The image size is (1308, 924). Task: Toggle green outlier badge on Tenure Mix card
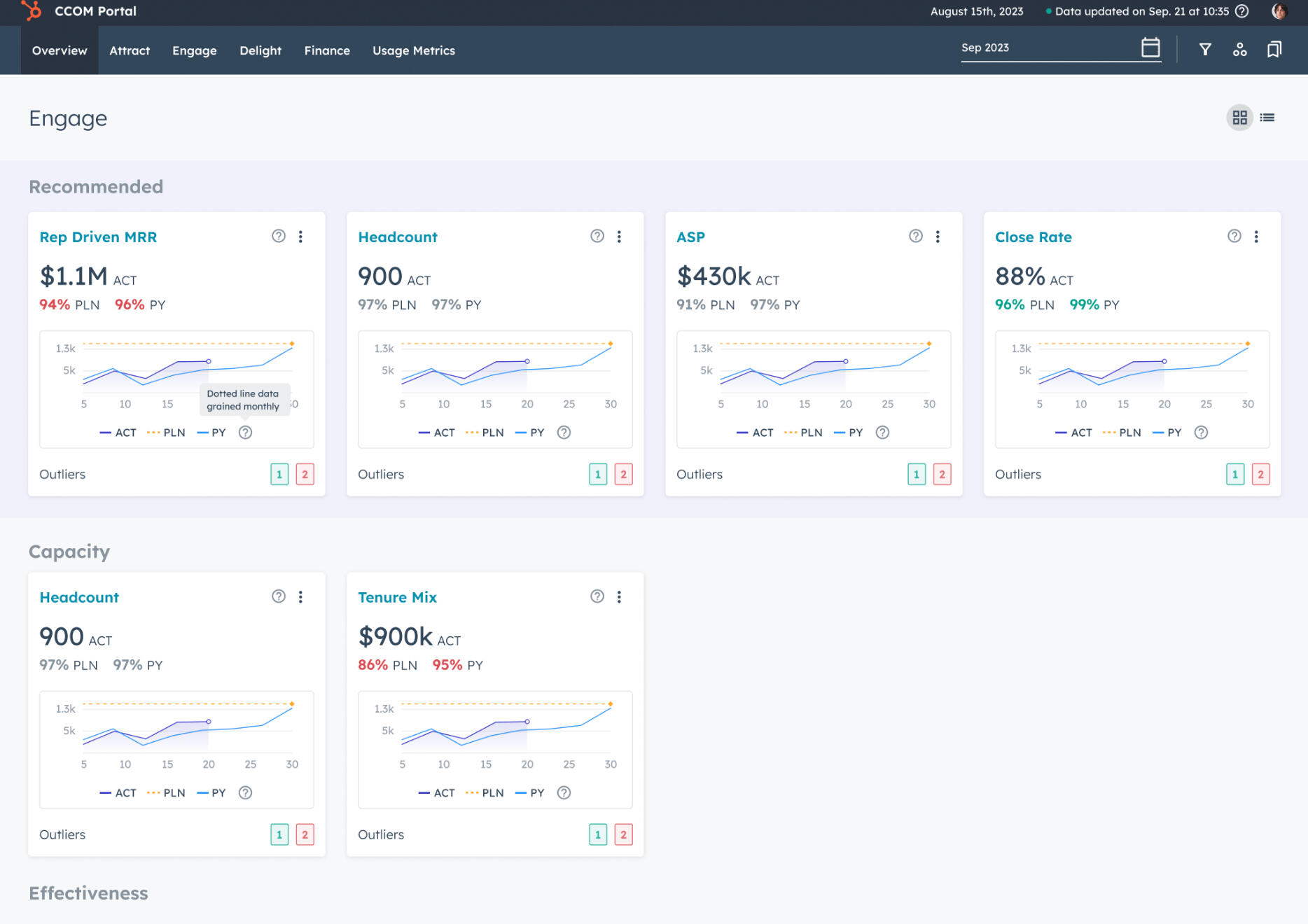click(597, 834)
